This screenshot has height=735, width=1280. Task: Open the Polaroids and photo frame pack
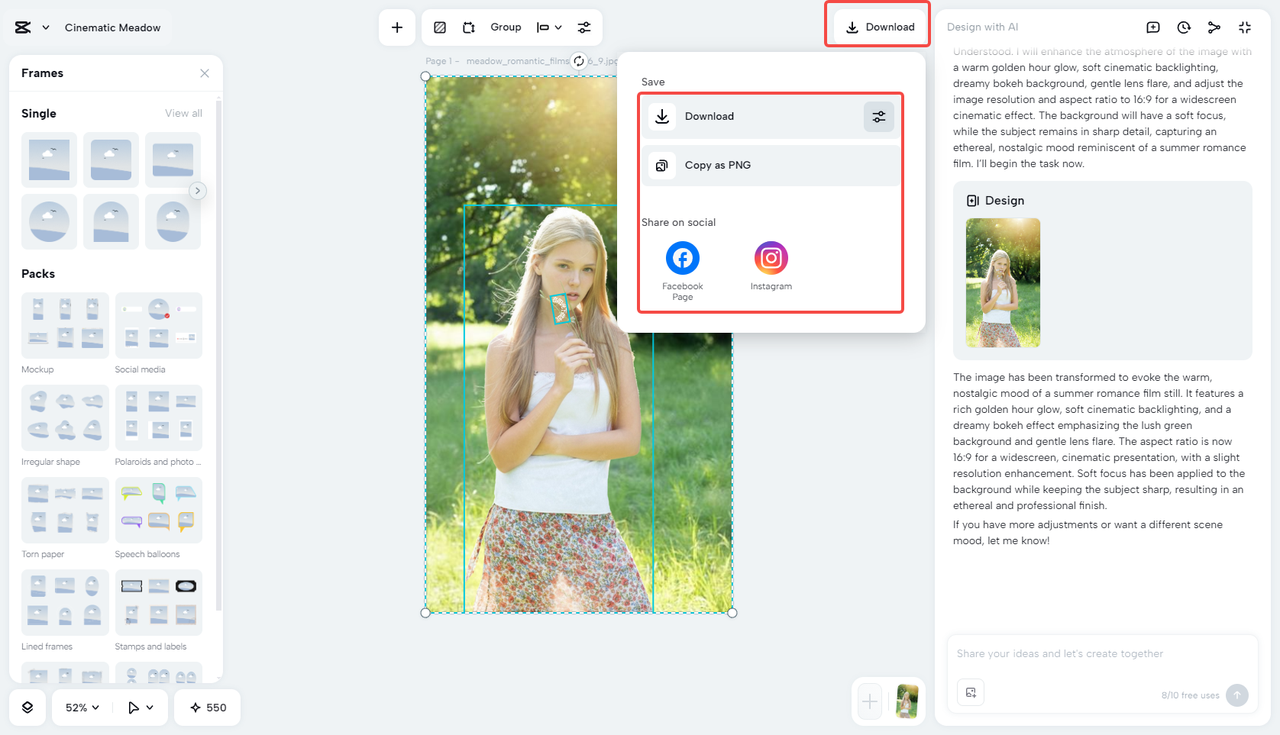click(158, 418)
